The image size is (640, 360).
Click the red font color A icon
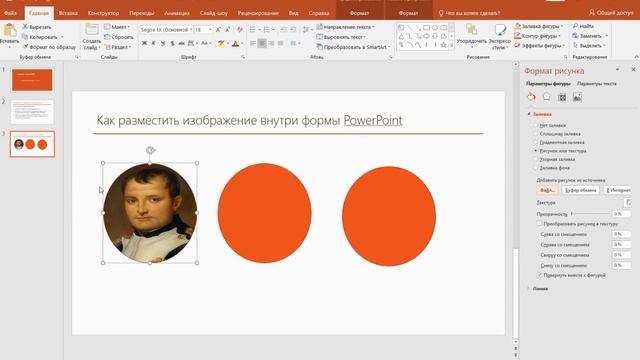(235, 44)
